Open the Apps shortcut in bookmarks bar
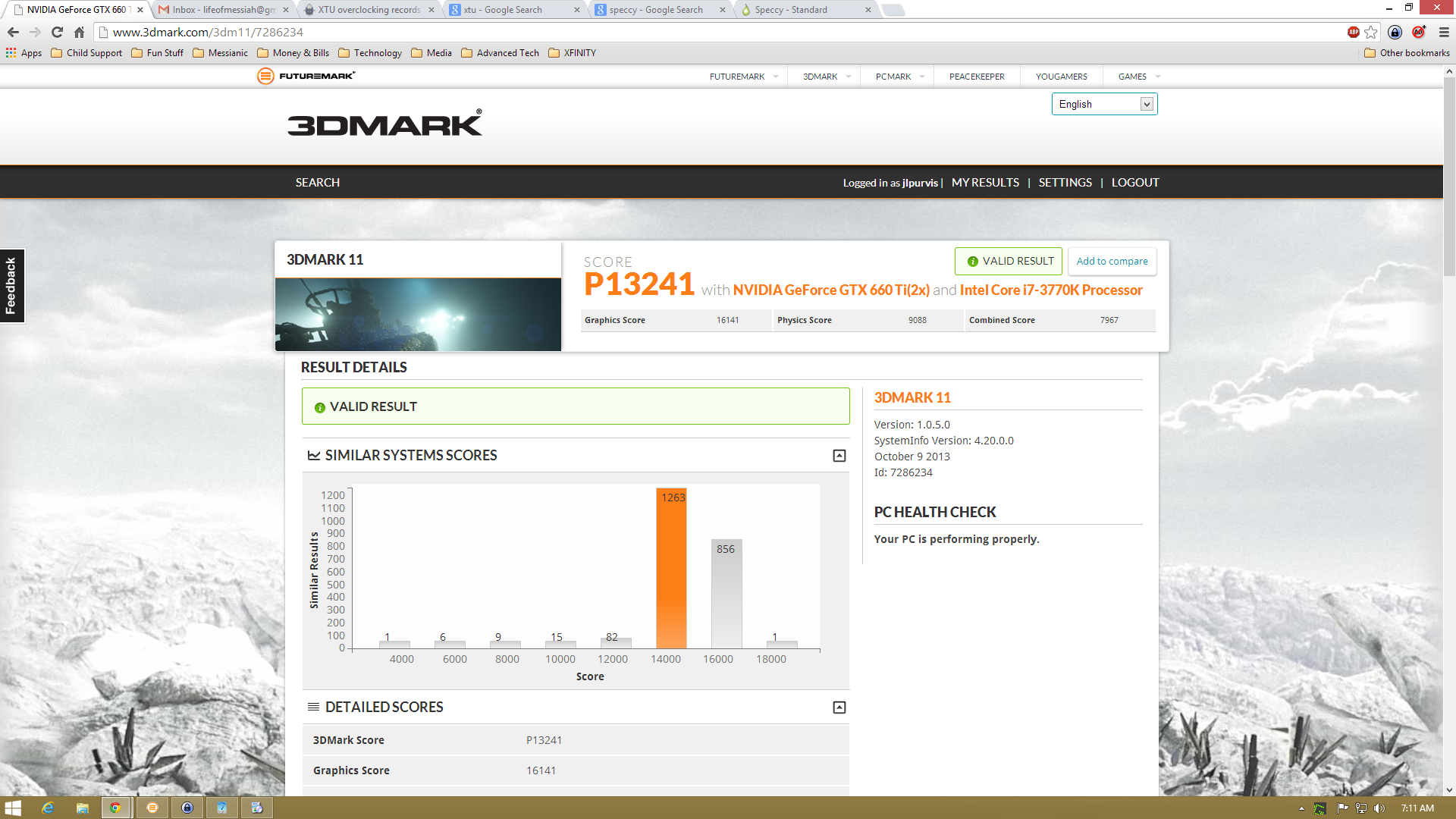 (x=24, y=53)
